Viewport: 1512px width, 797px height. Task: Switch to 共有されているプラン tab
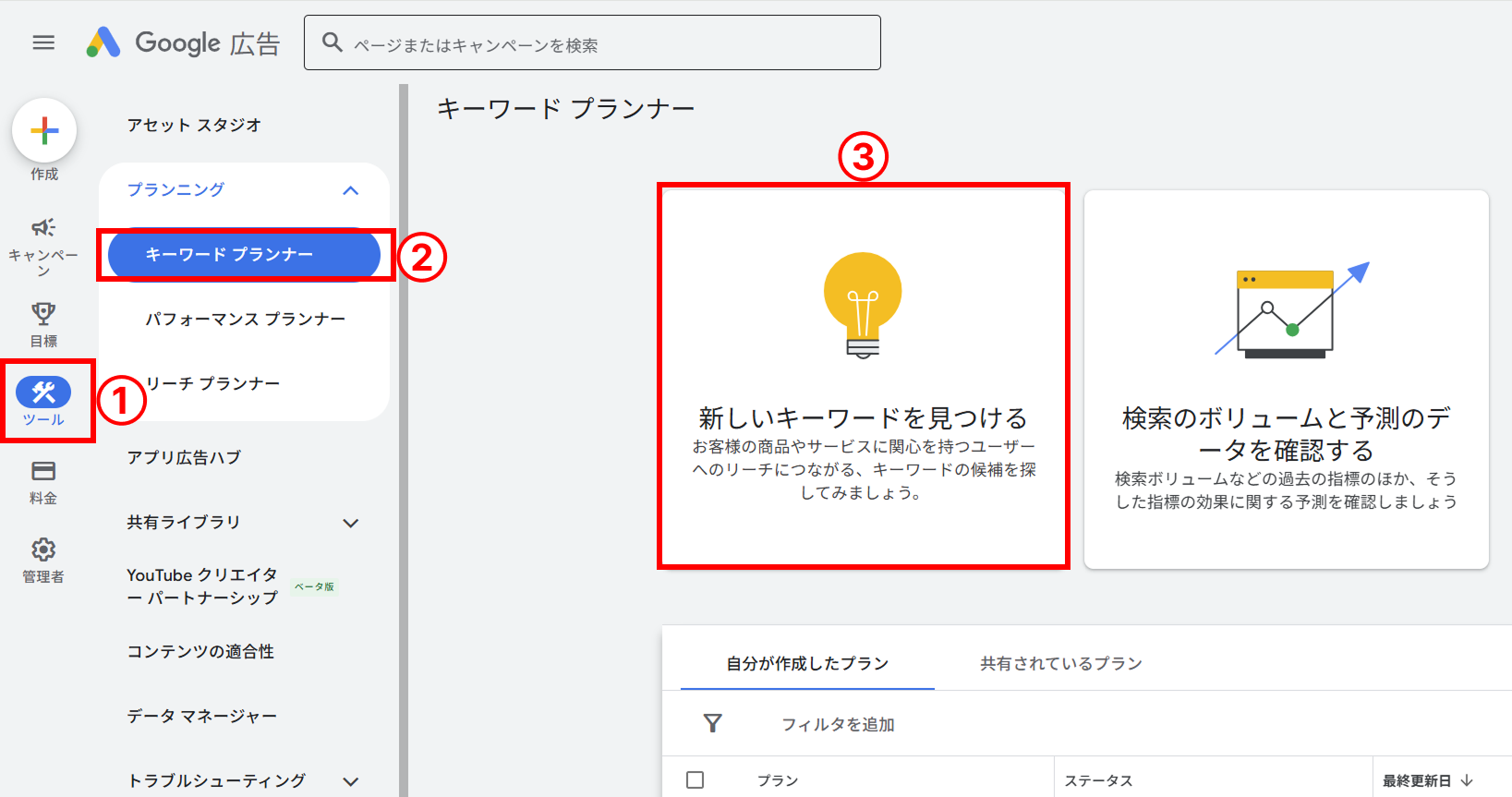pos(1061,663)
